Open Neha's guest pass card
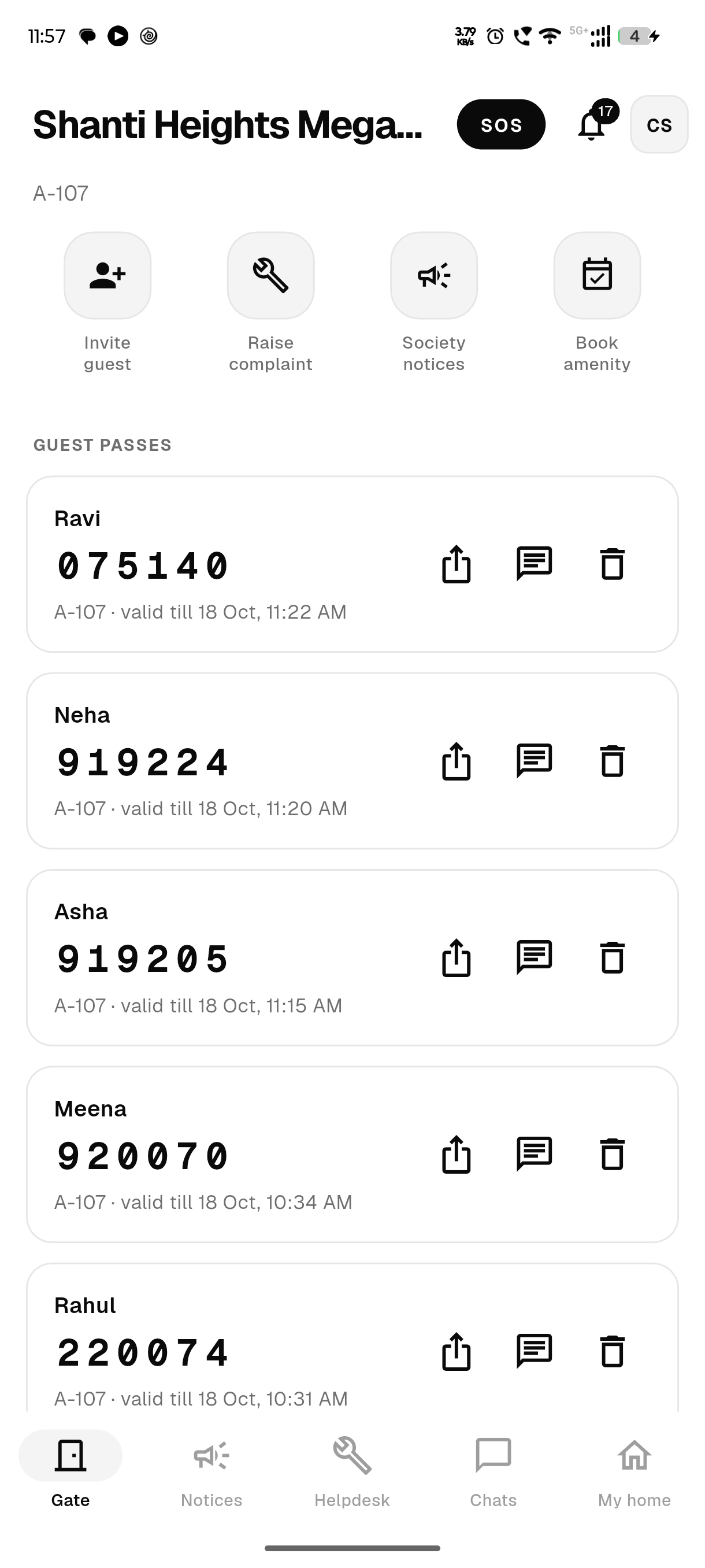This screenshot has height=1568, width=705. pyautogui.click(x=352, y=761)
